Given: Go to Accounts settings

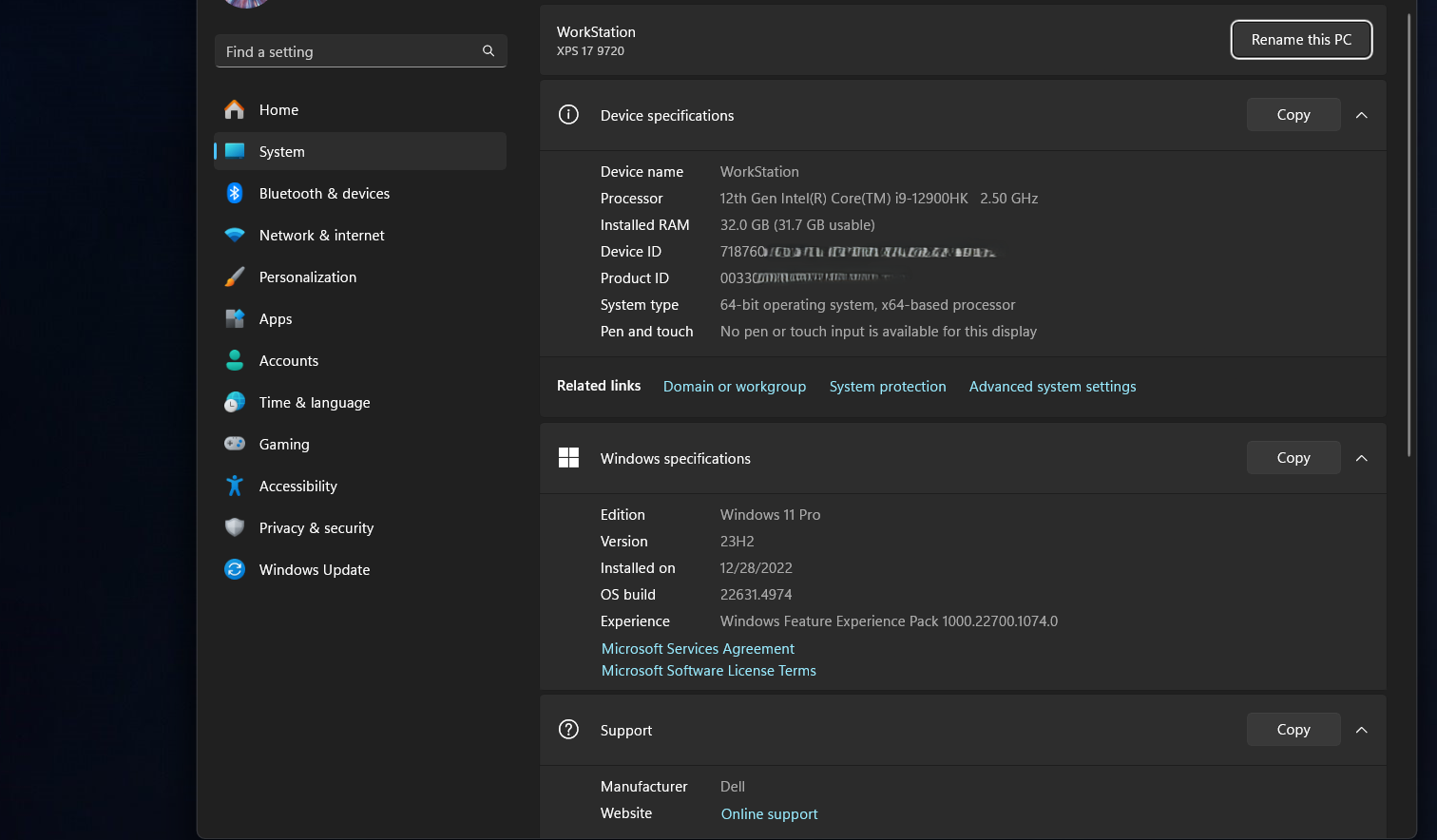Looking at the screenshot, I should click(x=360, y=360).
